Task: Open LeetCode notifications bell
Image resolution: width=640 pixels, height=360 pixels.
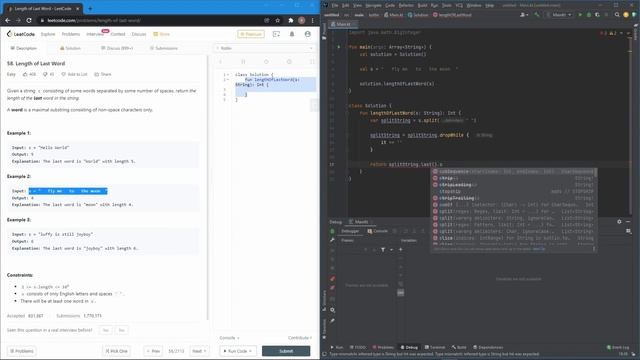Action: coord(292,34)
